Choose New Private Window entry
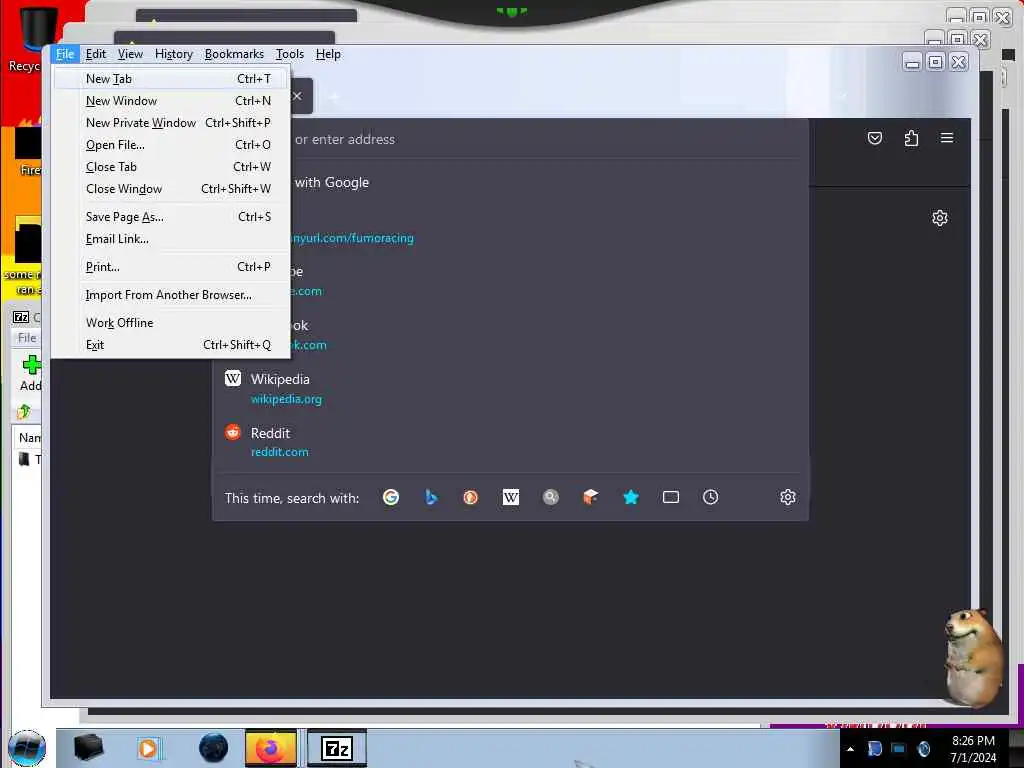 (x=171, y=123)
